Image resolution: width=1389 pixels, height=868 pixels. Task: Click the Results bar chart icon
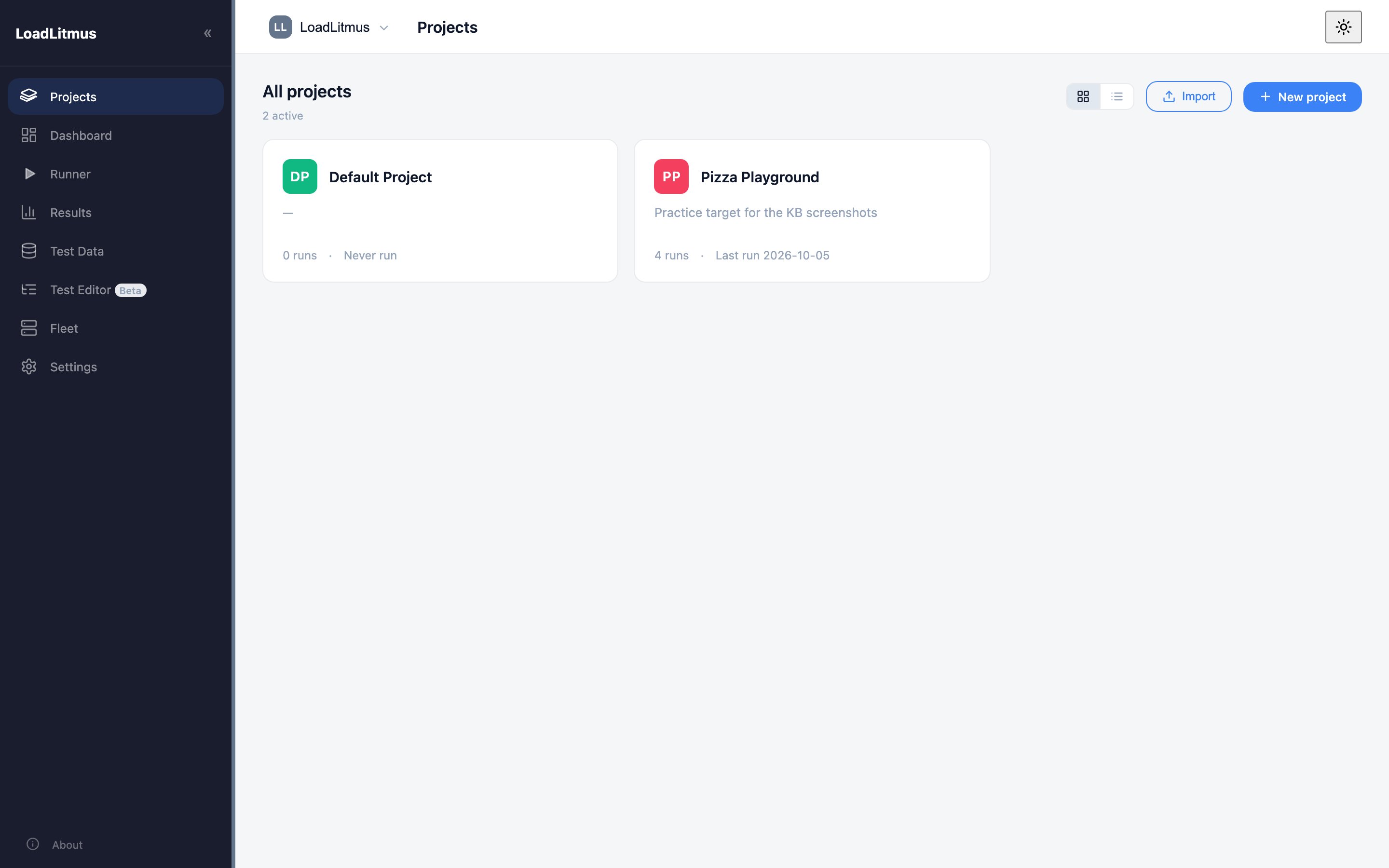pyautogui.click(x=29, y=212)
